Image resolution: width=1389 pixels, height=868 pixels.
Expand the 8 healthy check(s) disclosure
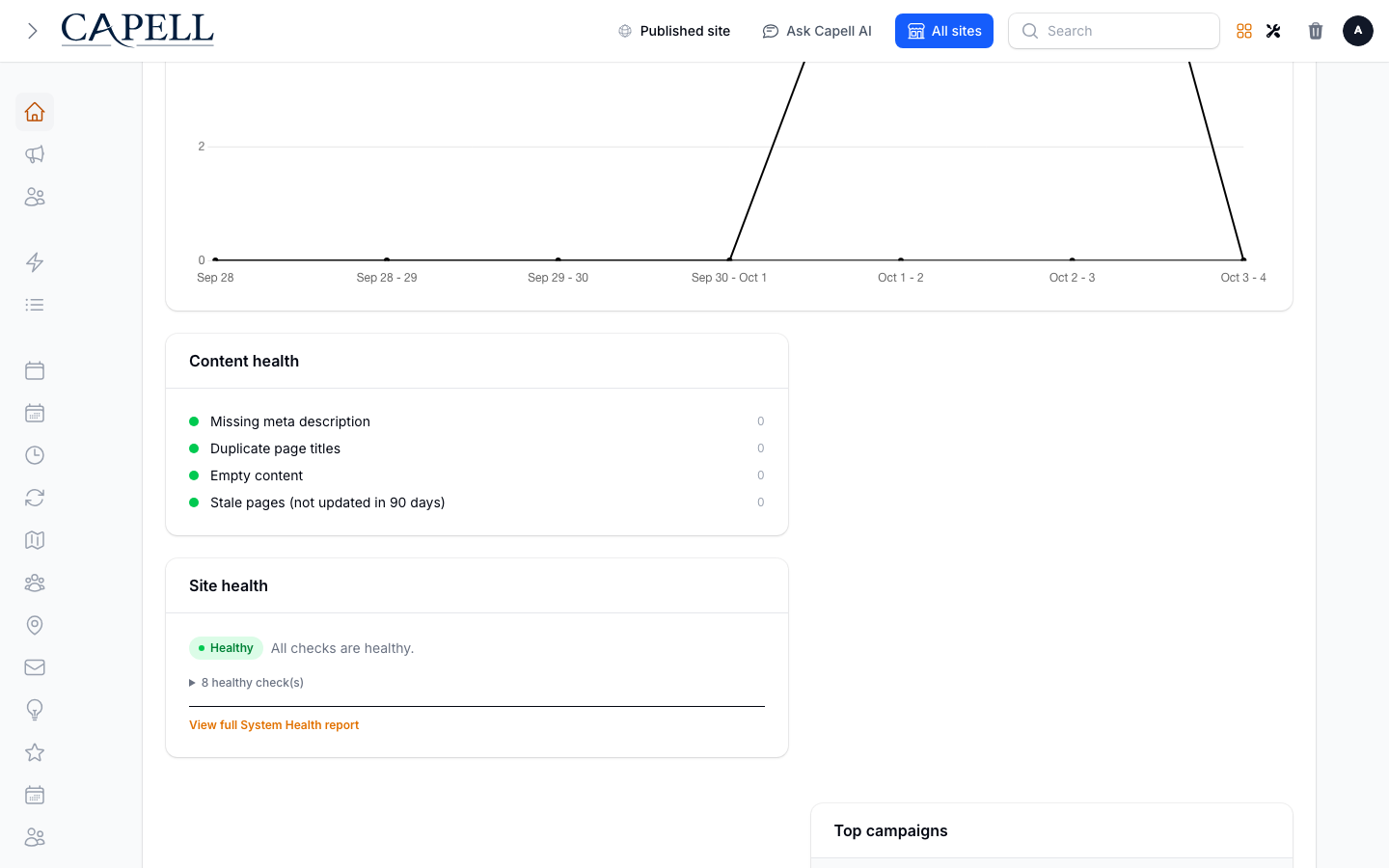point(247,683)
